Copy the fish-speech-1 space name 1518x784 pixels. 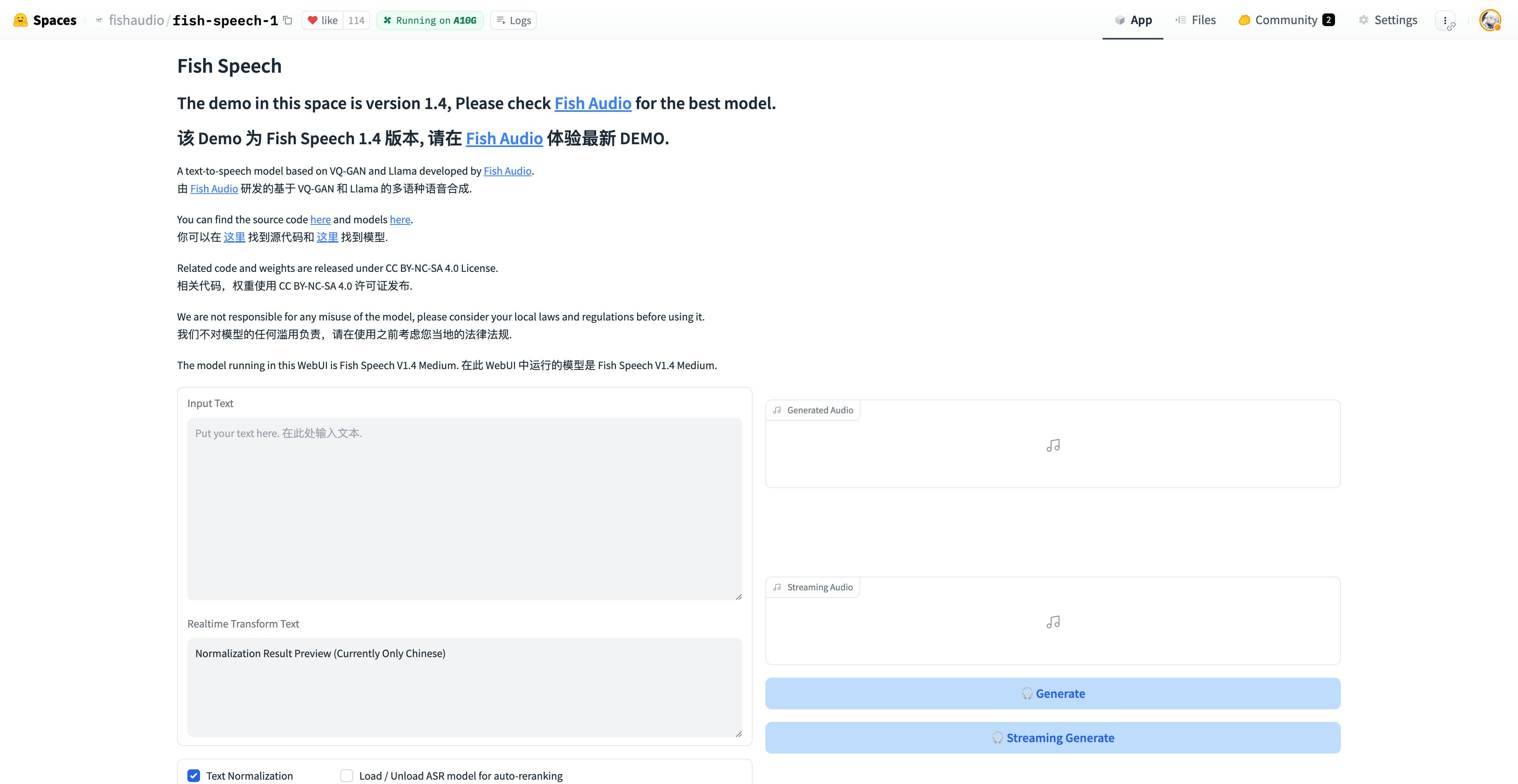click(x=287, y=20)
